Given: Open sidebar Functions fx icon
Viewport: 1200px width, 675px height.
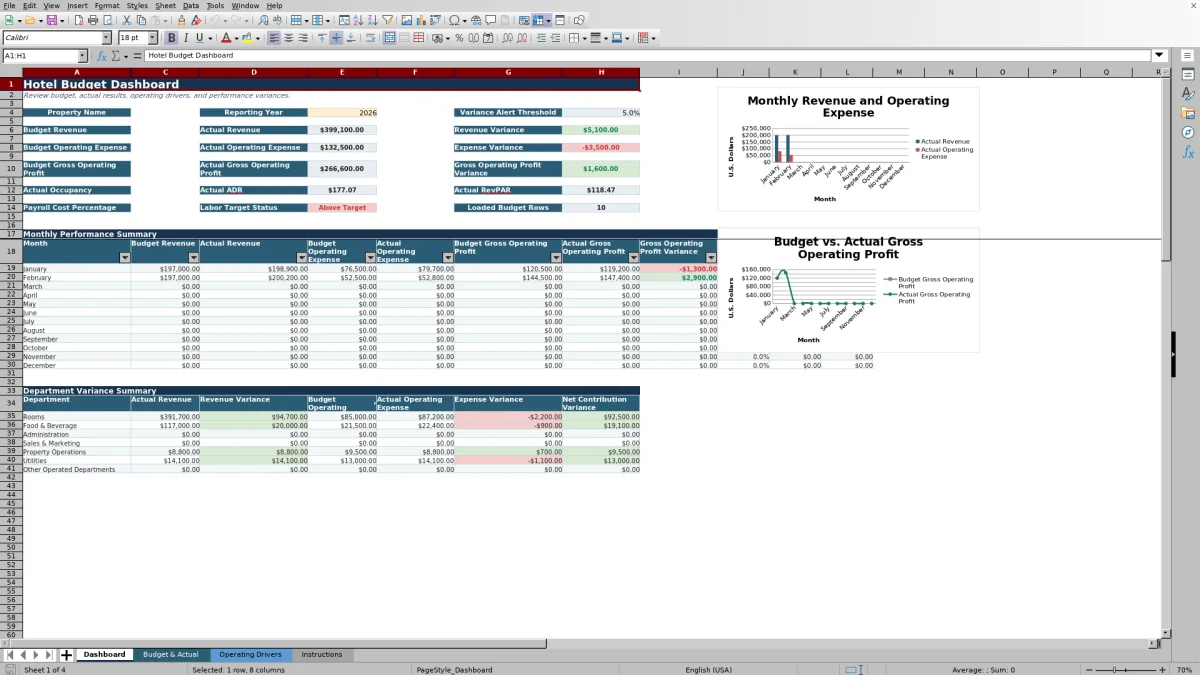Looking at the screenshot, I should pos(1188,152).
